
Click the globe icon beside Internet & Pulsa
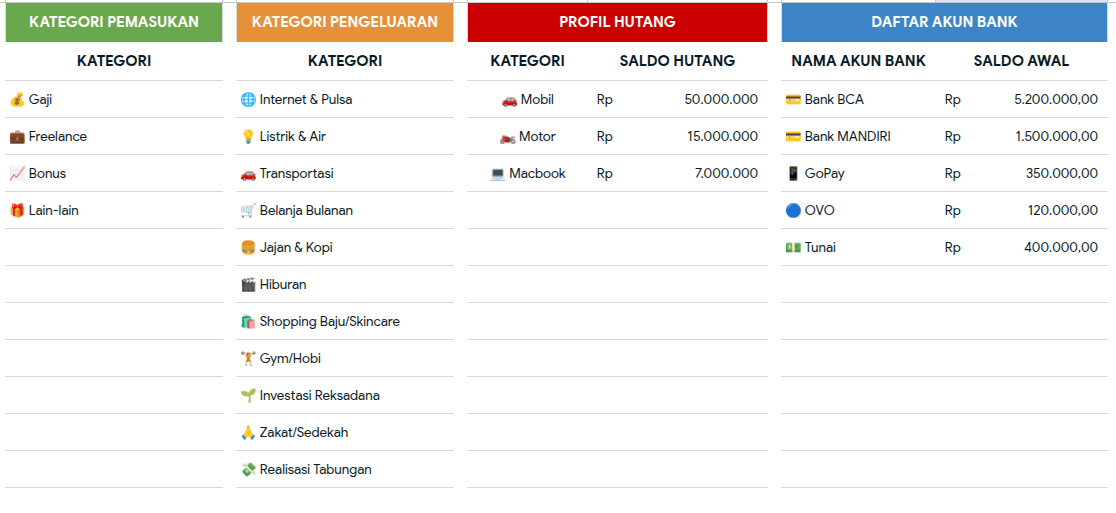click(x=248, y=100)
